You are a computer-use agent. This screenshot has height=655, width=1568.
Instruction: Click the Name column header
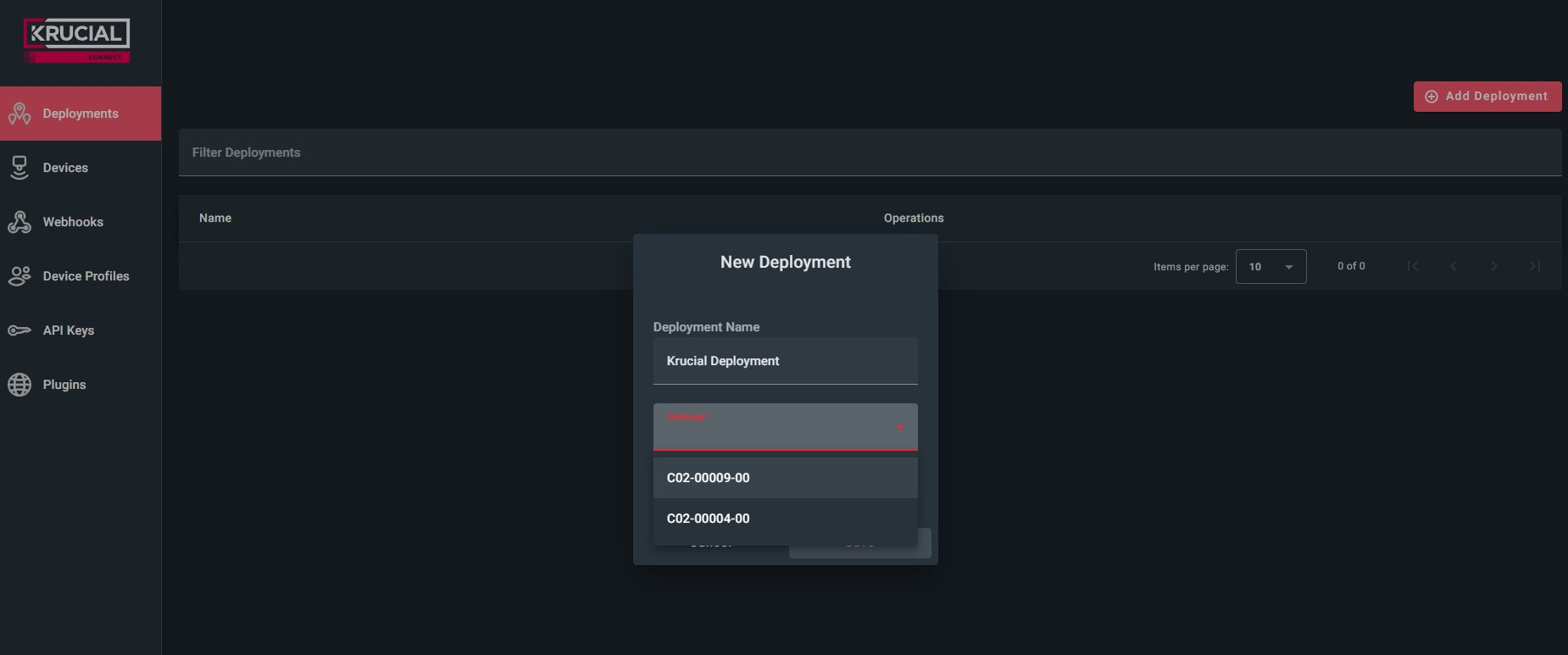215,218
